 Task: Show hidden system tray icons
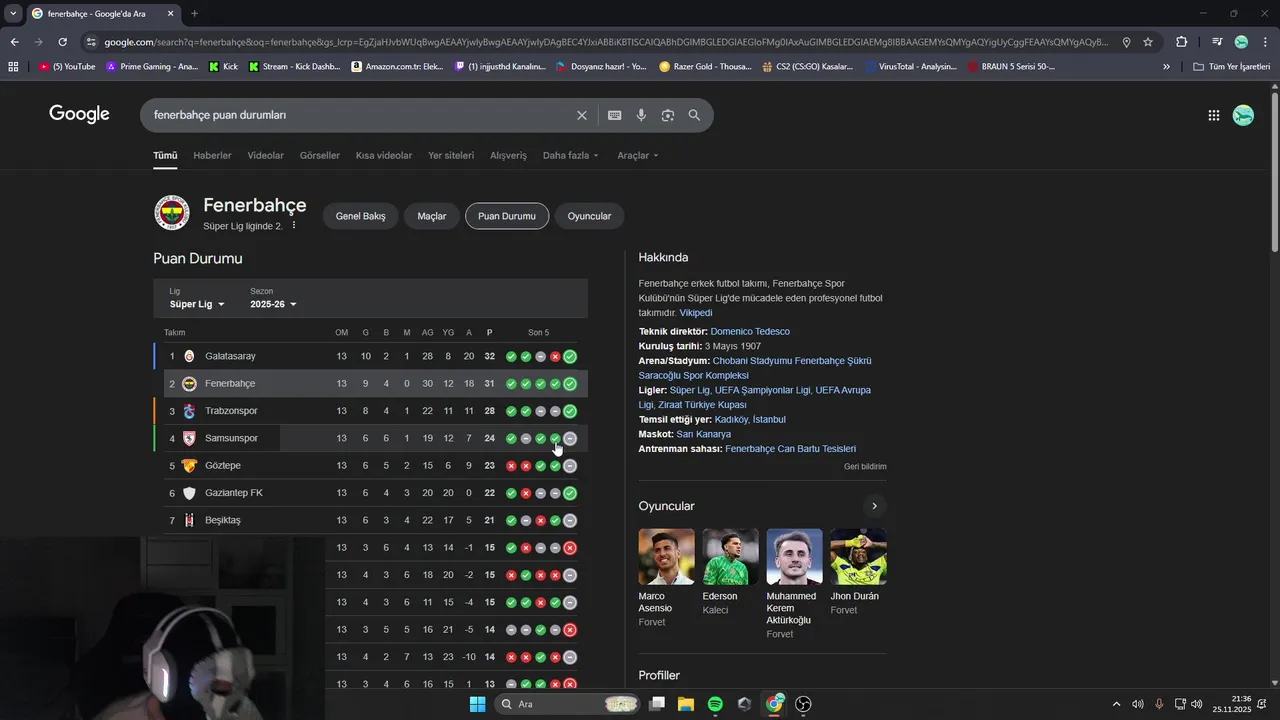click(x=1117, y=704)
